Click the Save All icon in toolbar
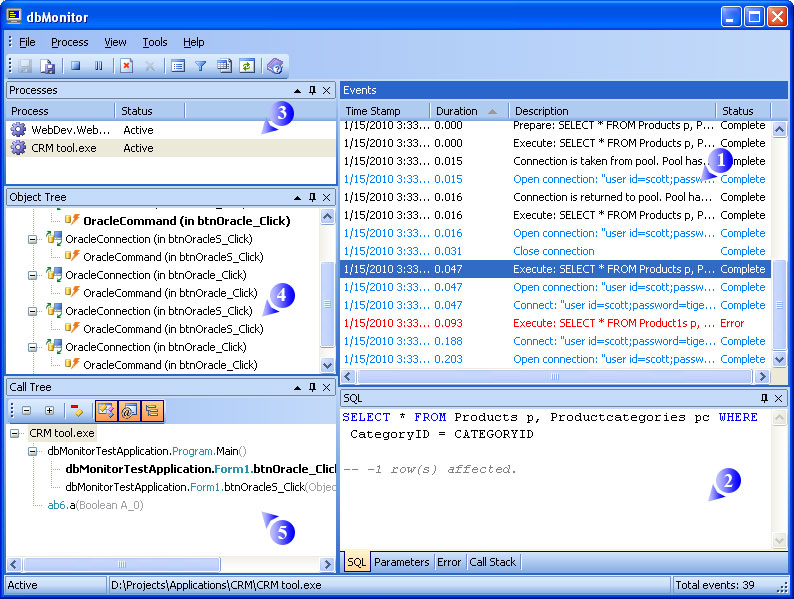 48,66
